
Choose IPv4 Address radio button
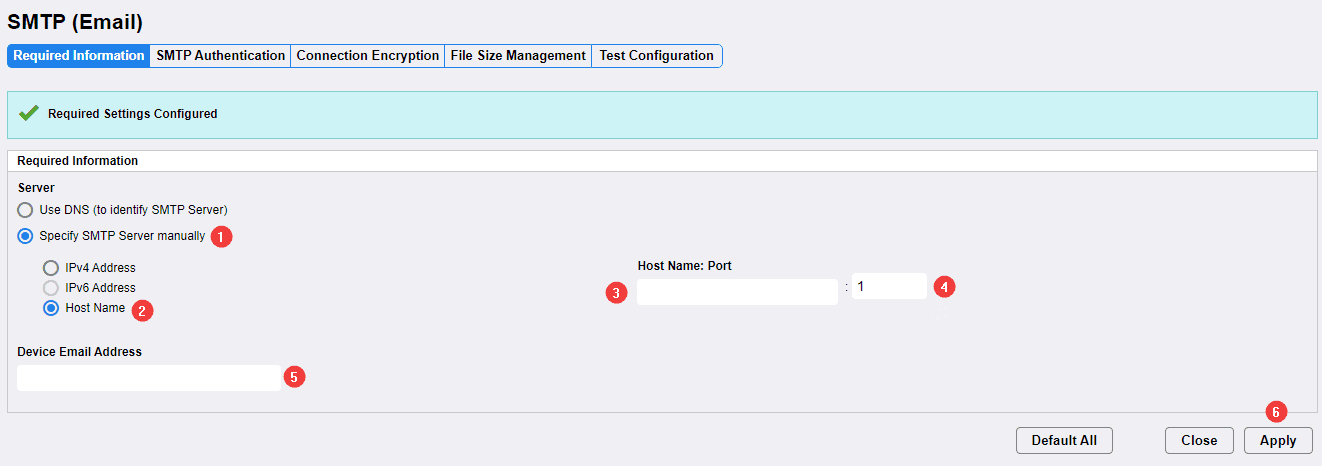[x=51, y=268]
